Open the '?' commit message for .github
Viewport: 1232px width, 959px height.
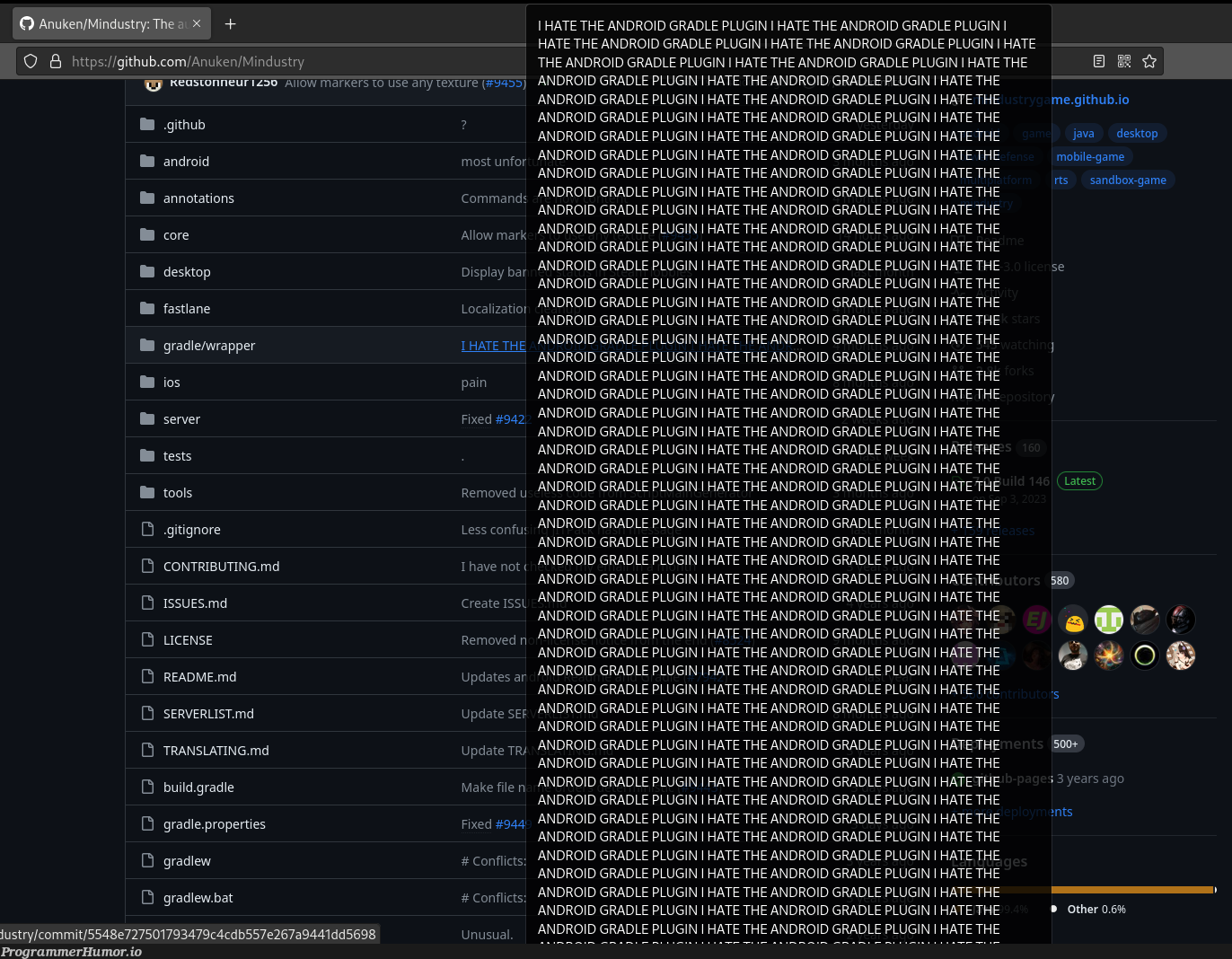[x=463, y=125]
